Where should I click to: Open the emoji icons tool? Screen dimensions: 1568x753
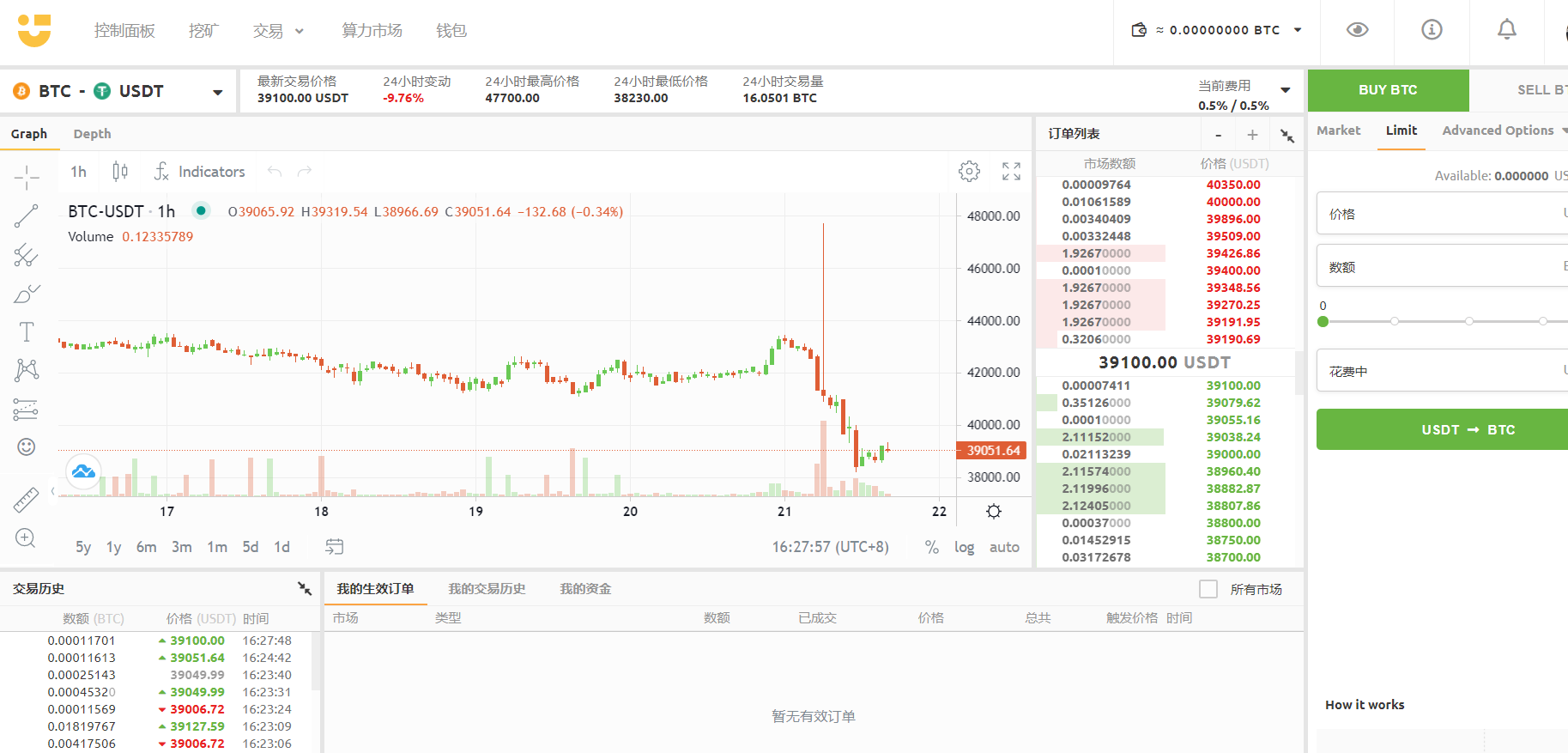(27, 446)
